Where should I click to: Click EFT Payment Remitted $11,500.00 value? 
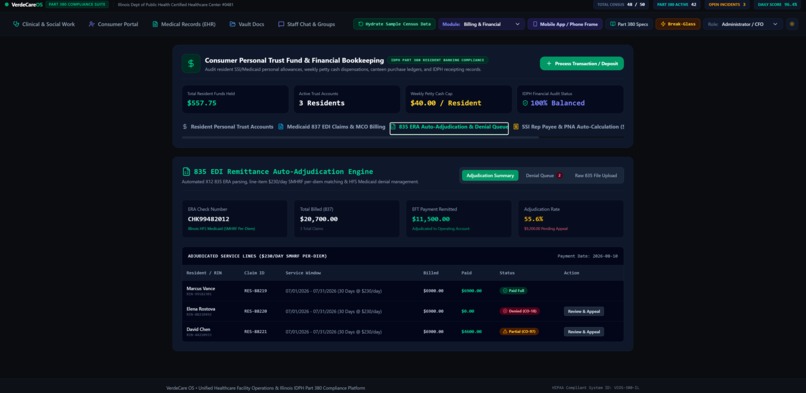pyautogui.click(x=431, y=219)
